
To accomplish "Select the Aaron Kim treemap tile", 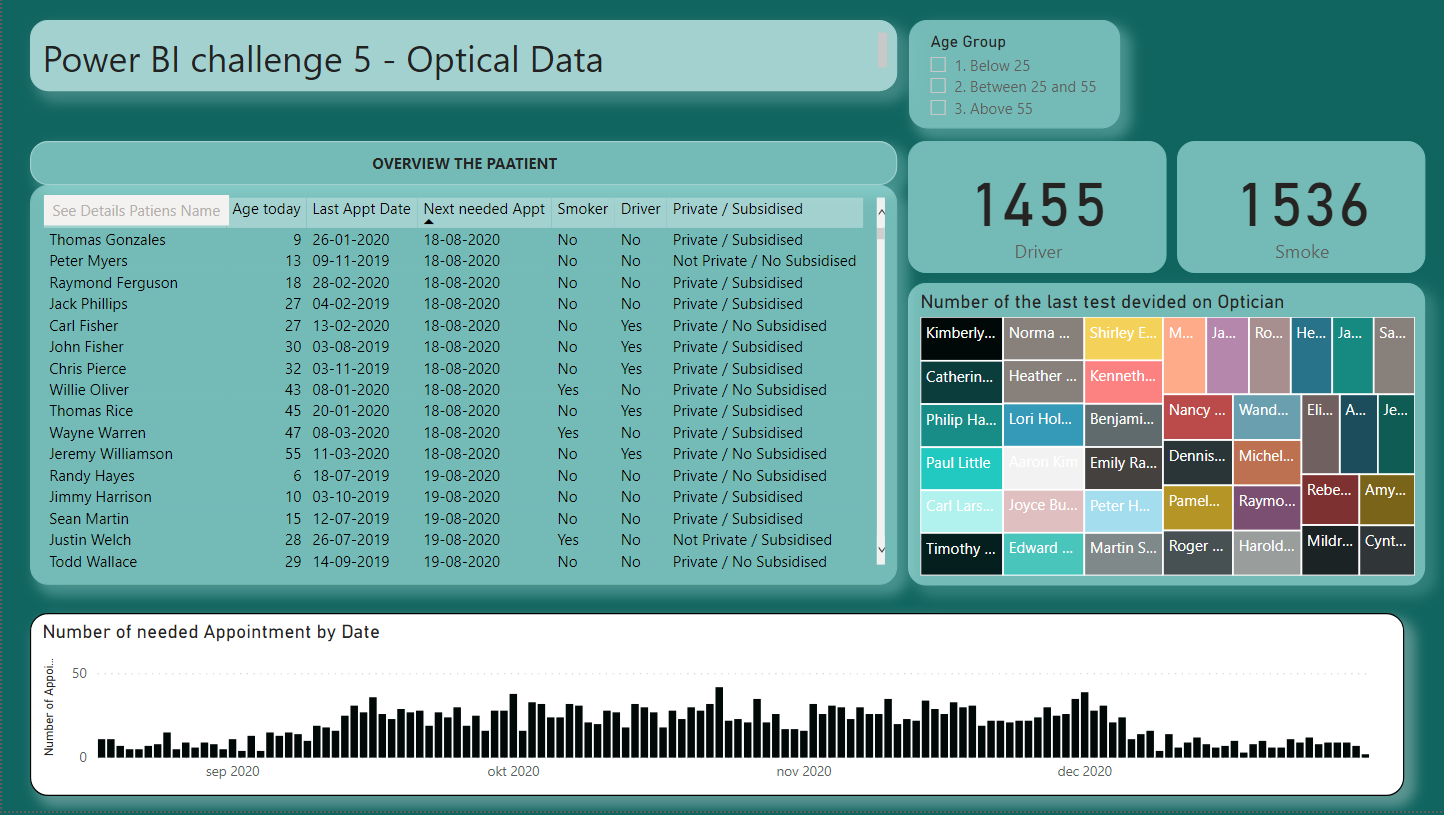I will (x=1043, y=468).
